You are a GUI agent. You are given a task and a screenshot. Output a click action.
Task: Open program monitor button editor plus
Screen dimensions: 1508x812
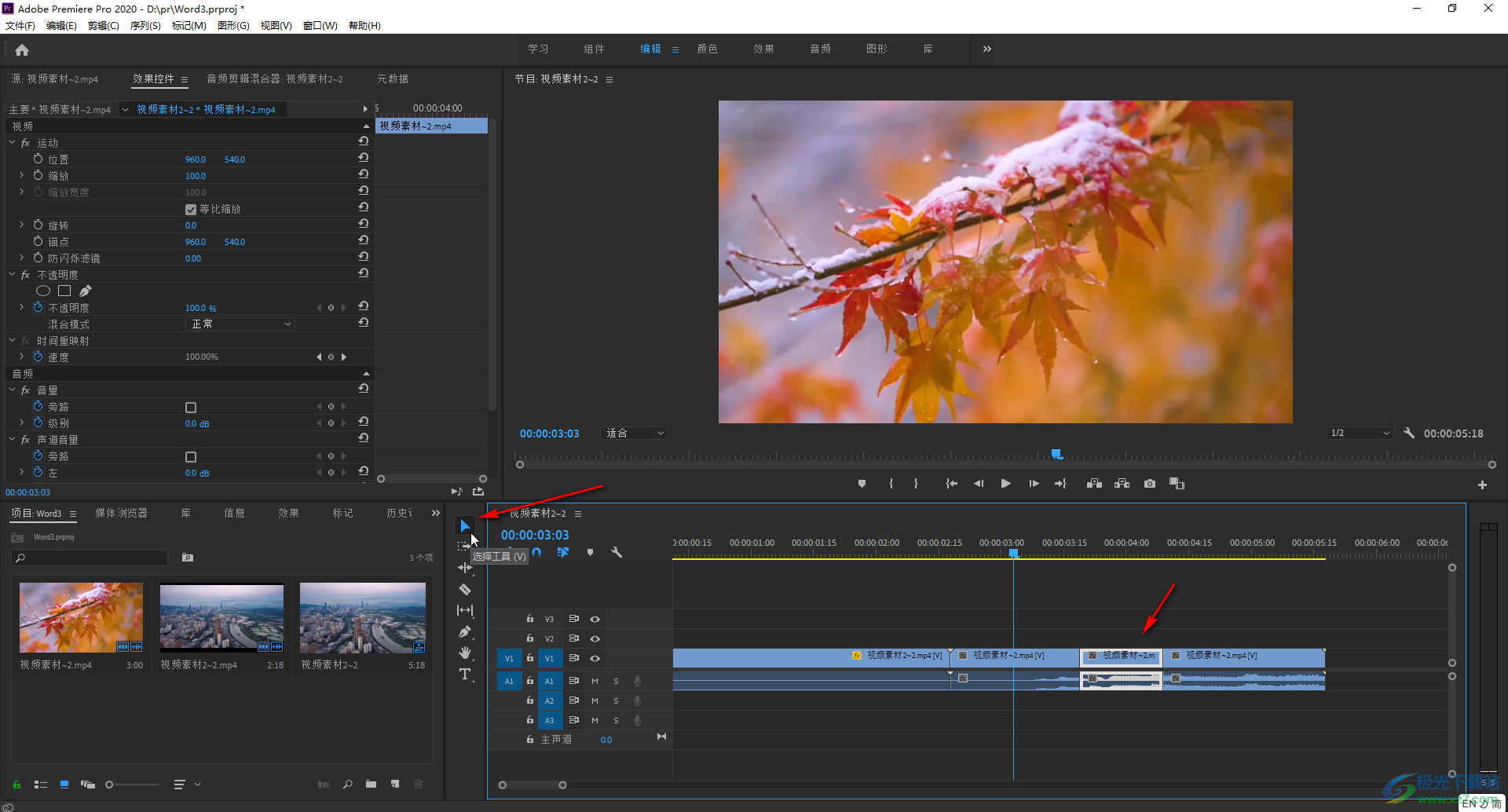click(1482, 485)
